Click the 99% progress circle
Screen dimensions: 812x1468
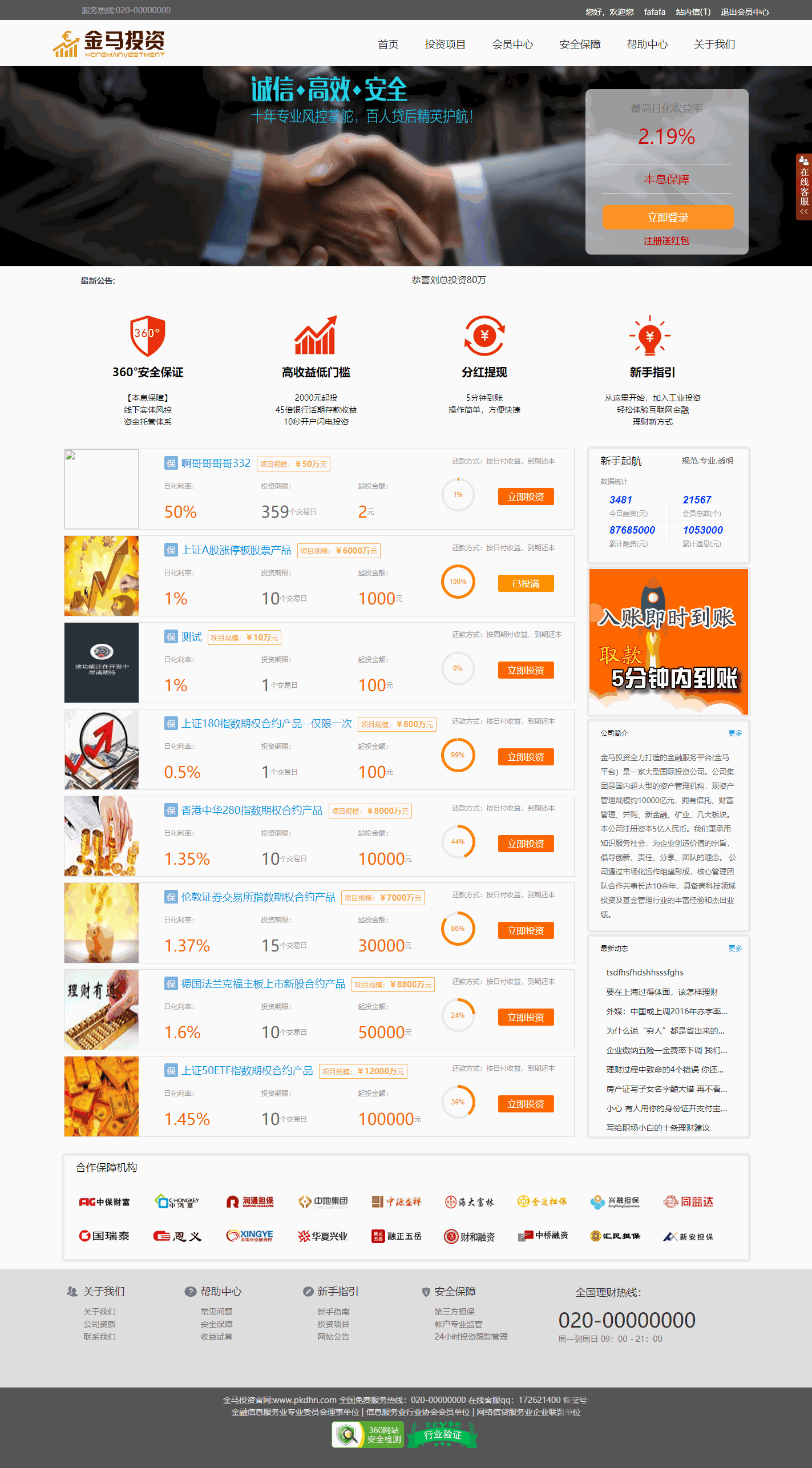click(458, 755)
